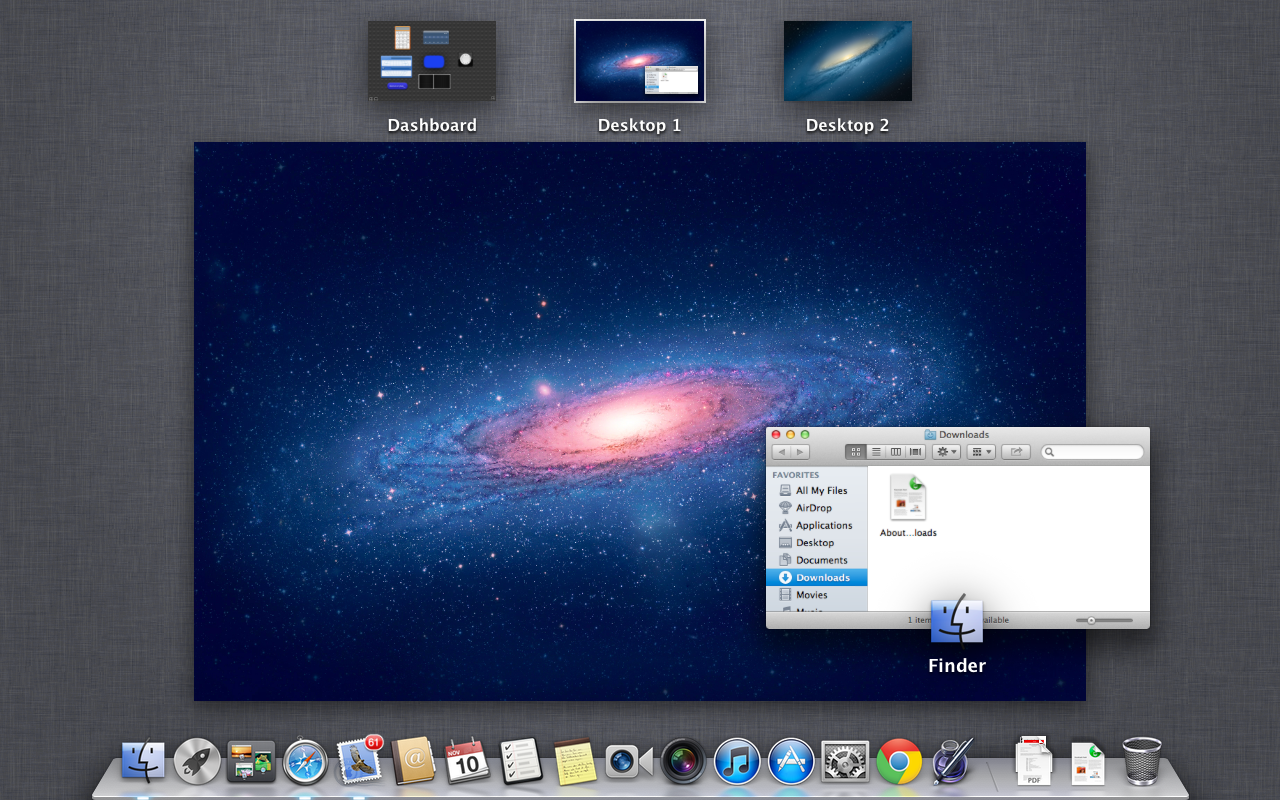The height and width of the screenshot is (800, 1280).
Task: Launch Photo Booth lens icon in Dock
Action: (683, 762)
